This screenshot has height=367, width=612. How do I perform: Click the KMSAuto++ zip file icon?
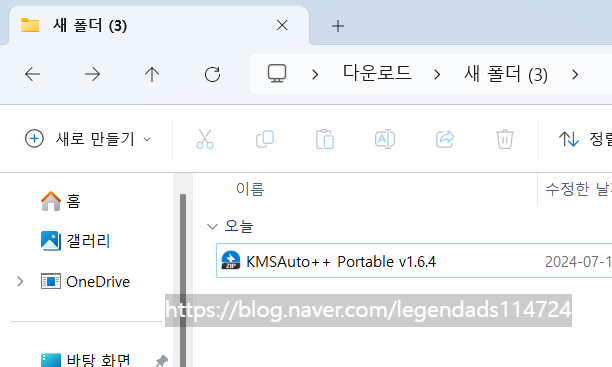click(231, 260)
